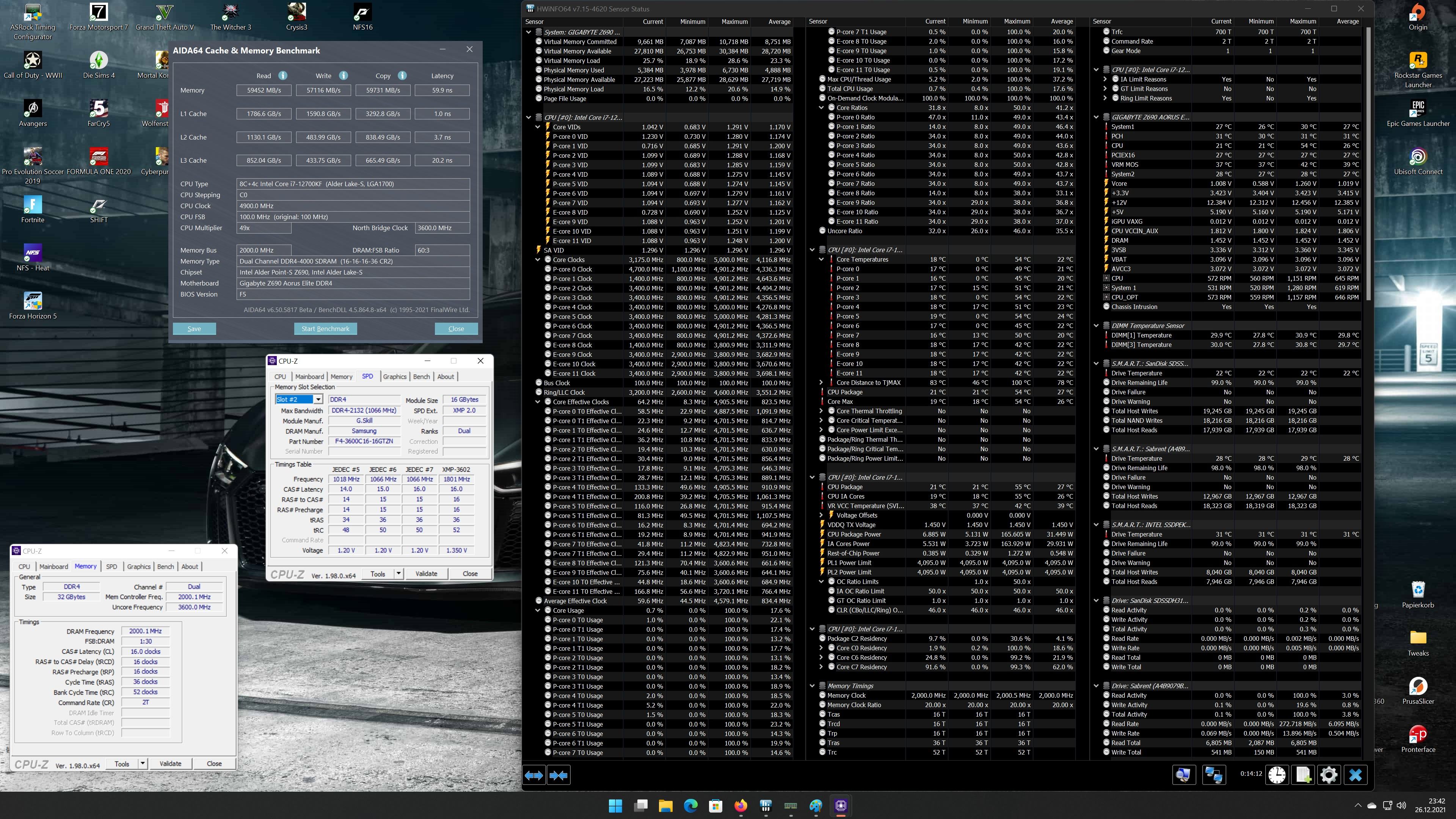This screenshot has width=1456, height=819.
Task: Open Tools dropdown arrow in CPU-Z SPD window
Action: [x=399, y=573]
